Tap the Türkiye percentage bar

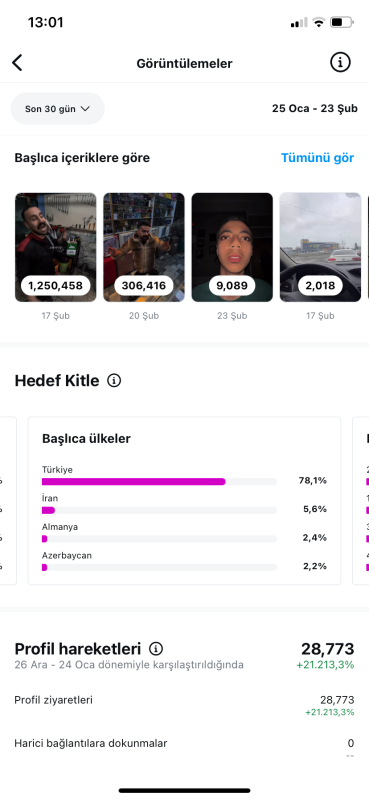(x=159, y=482)
